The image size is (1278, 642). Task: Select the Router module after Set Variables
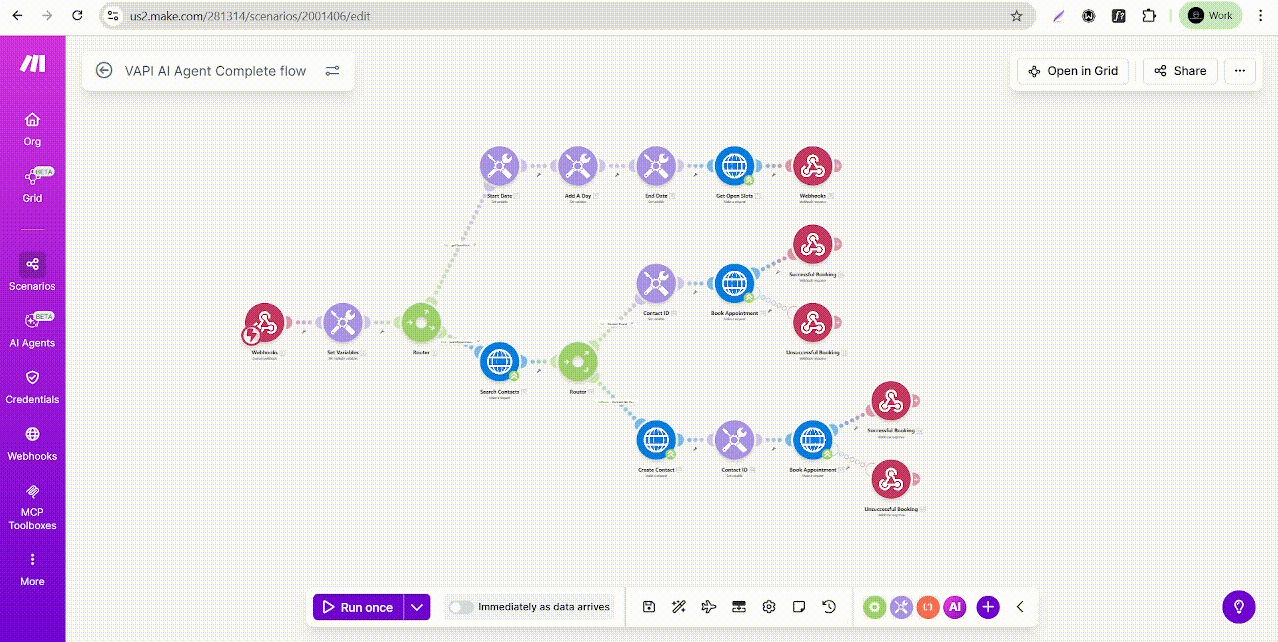(x=420, y=323)
